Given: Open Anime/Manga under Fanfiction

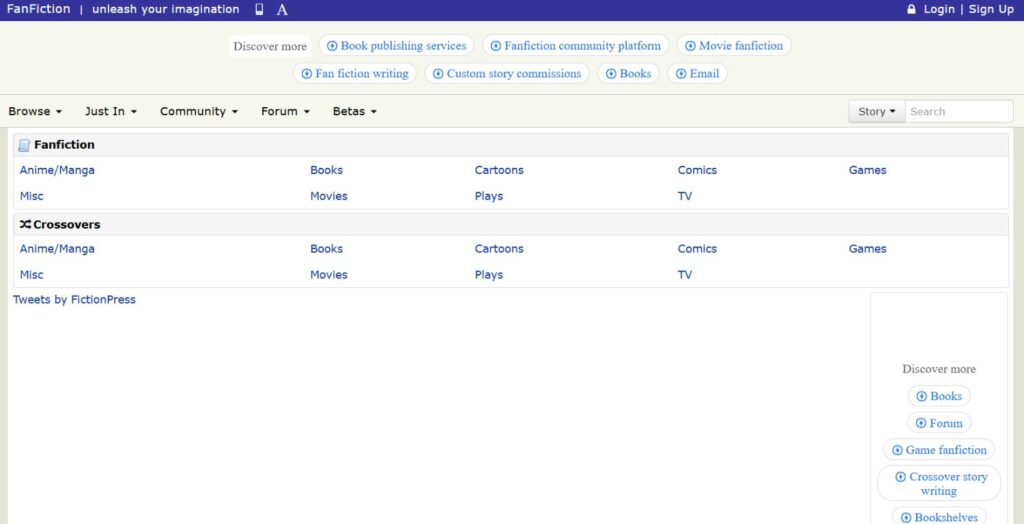Looking at the screenshot, I should pyautogui.click(x=57, y=170).
